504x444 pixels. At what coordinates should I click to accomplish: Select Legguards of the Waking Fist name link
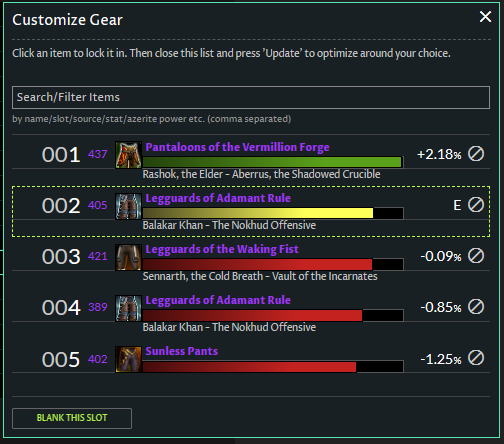coord(222,249)
